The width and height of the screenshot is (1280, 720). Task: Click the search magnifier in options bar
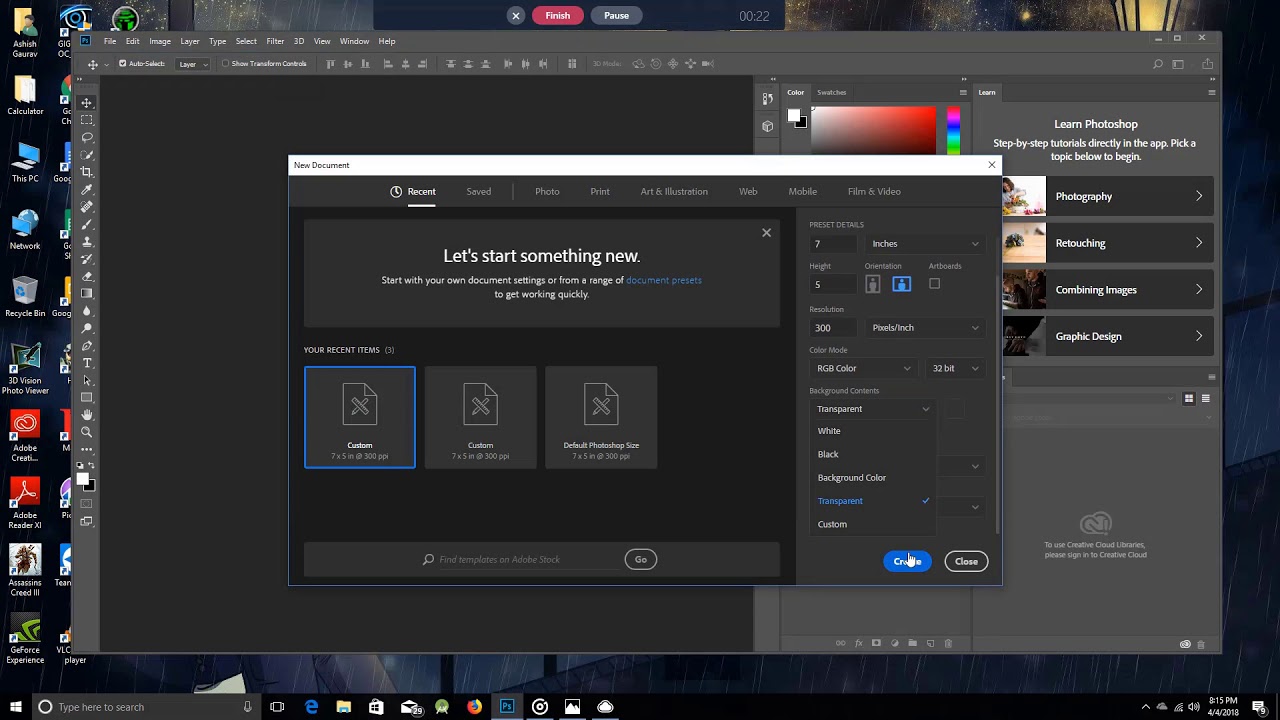click(1158, 64)
